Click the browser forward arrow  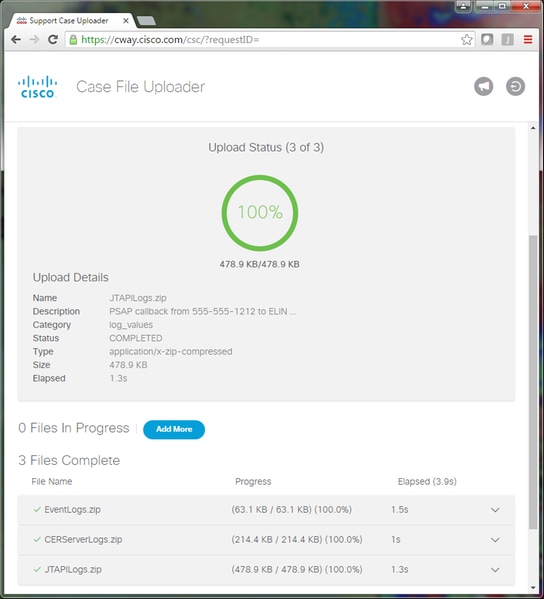click(x=34, y=40)
